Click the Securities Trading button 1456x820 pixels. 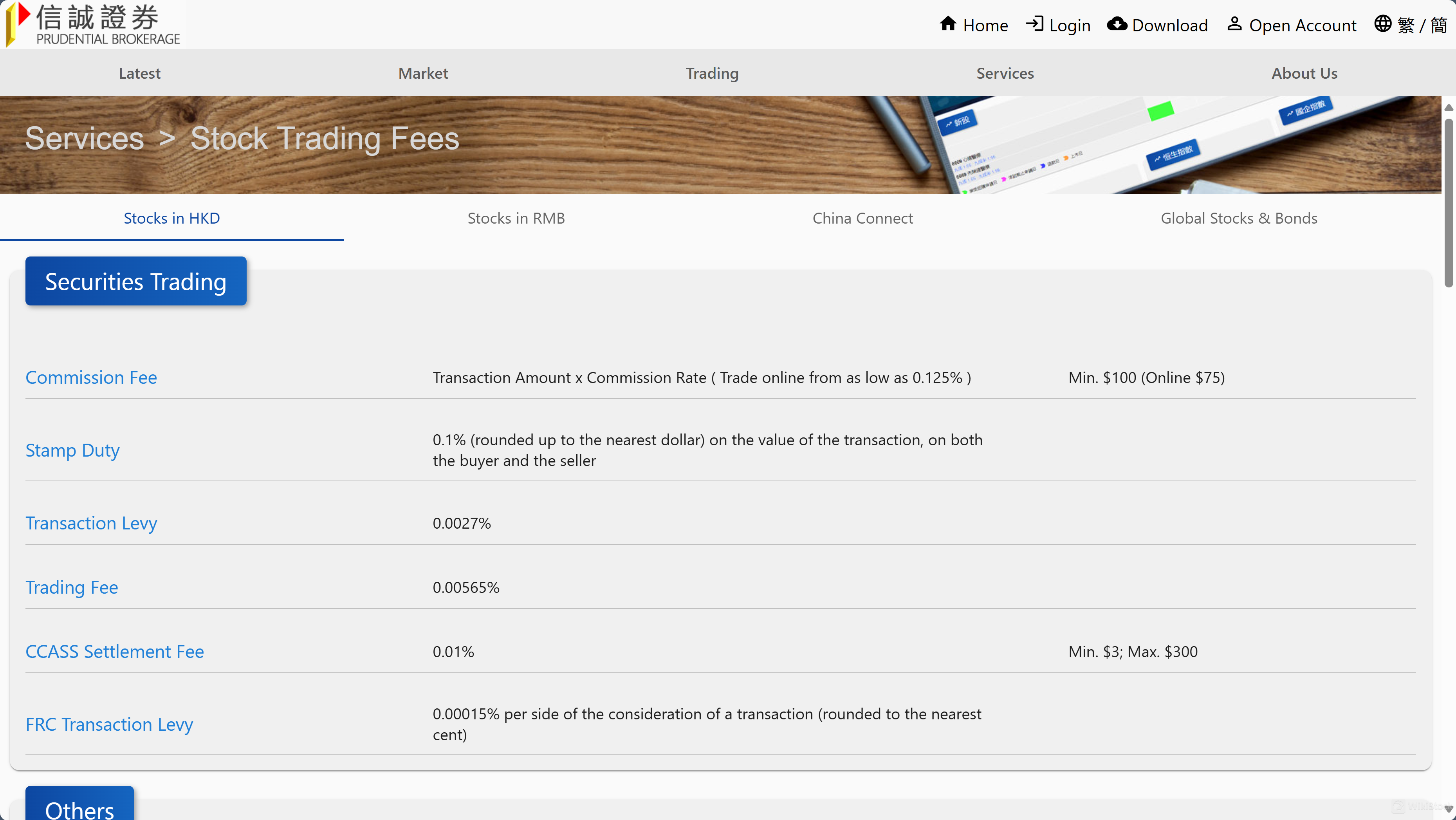[x=135, y=282]
